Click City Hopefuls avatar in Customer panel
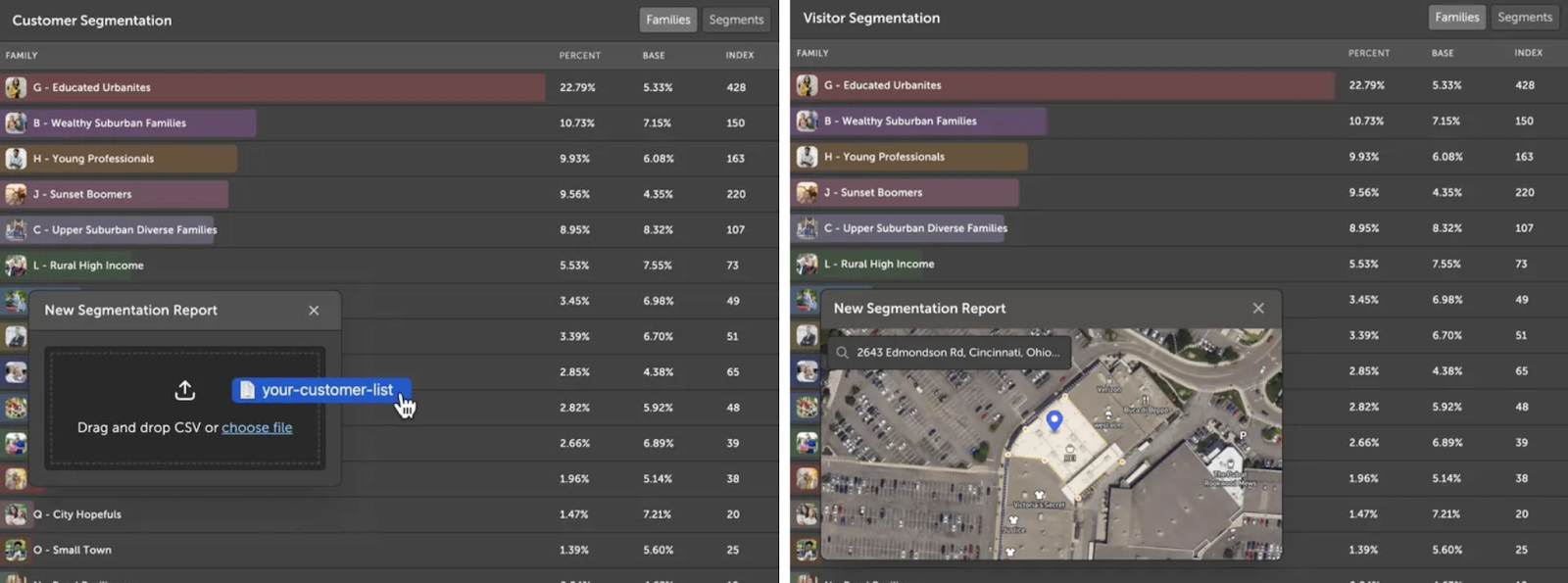Screen dimensions: 1568x583 [x=16, y=514]
